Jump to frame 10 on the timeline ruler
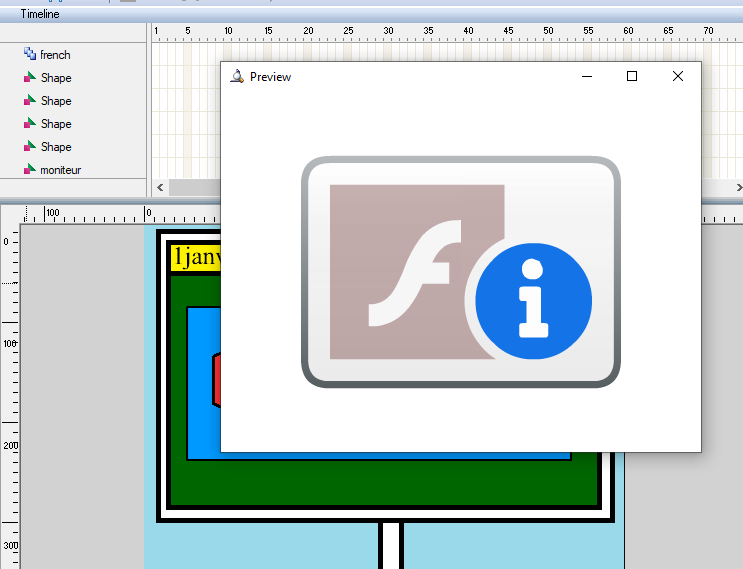Viewport: 743px width, 569px height. [228, 31]
